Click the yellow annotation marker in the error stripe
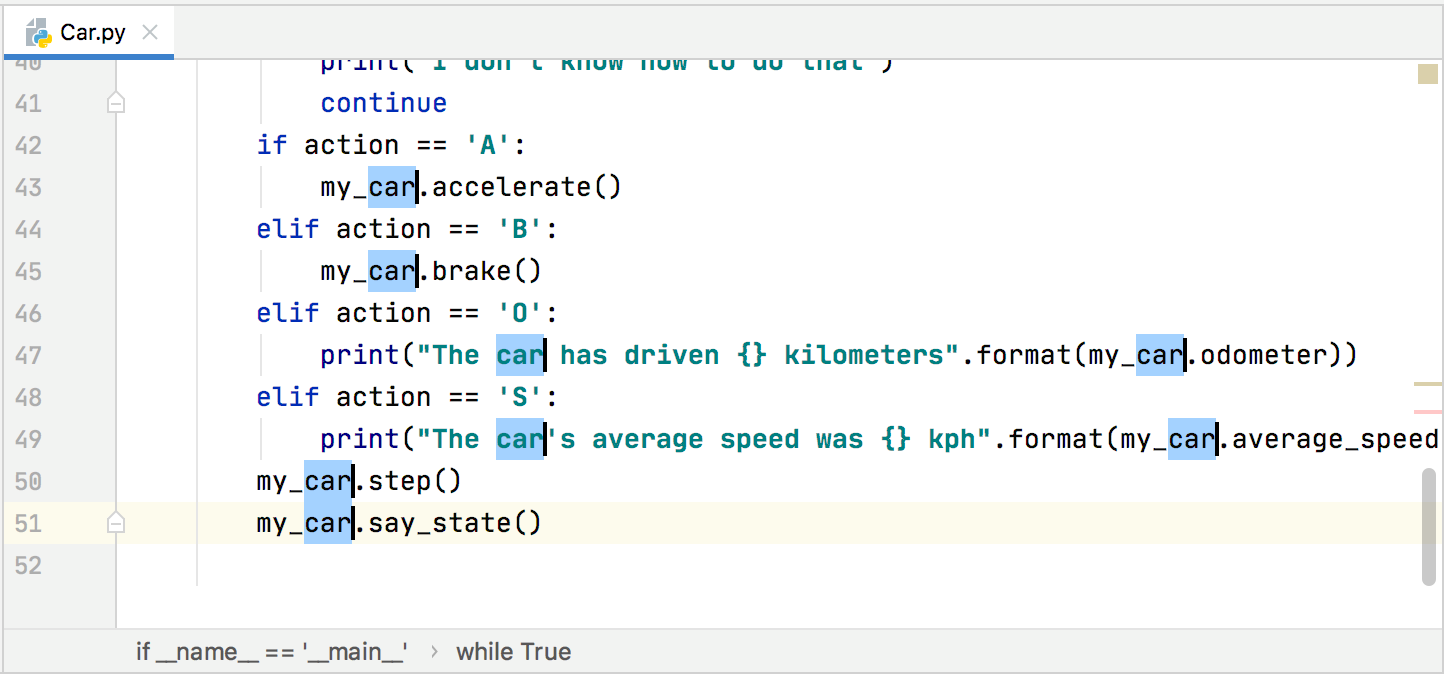Viewport: 1444px width, 674px height. (x=1429, y=75)
